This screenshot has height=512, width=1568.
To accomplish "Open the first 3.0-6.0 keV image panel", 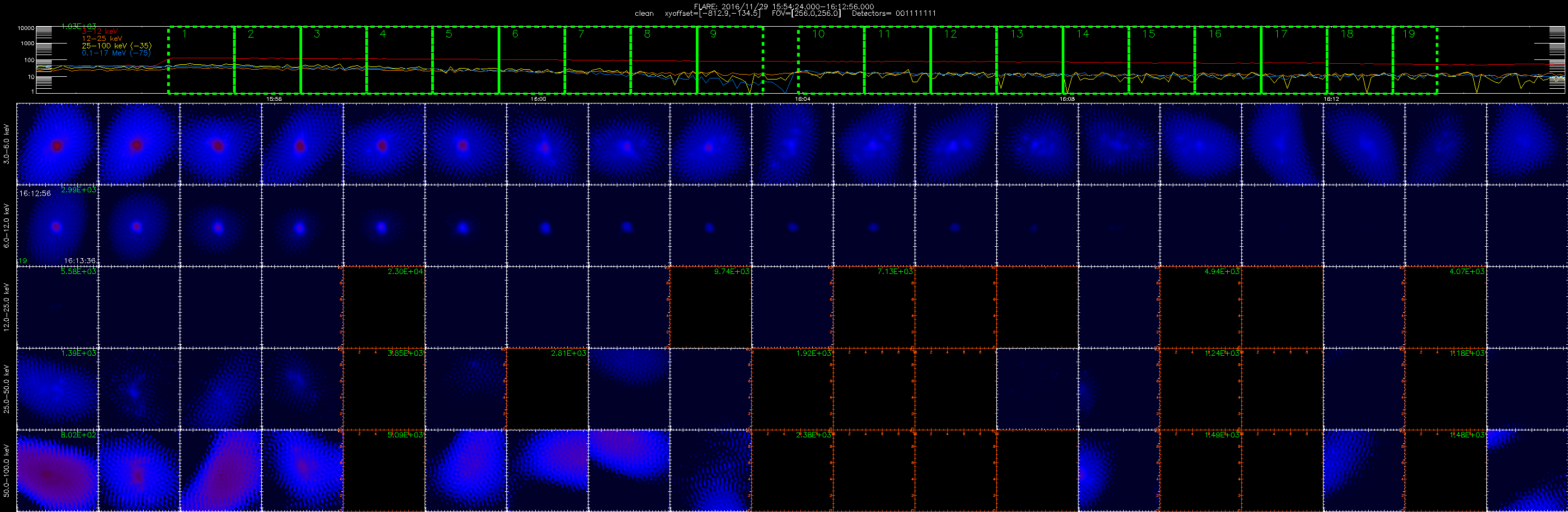I will coord(57,144).
